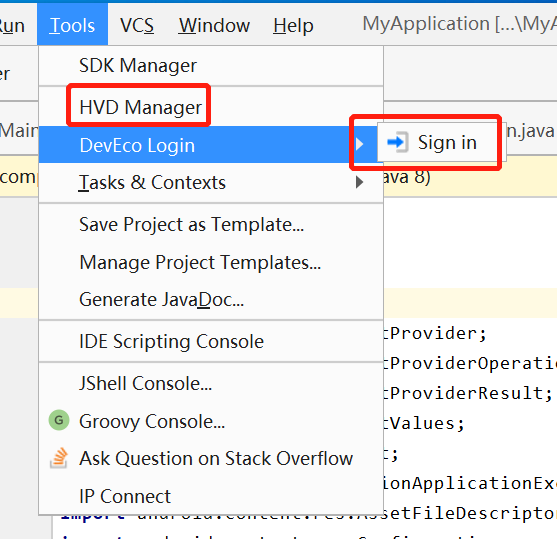
Task: Choose Generate JavaDoc…
Action: click(211, 300)
